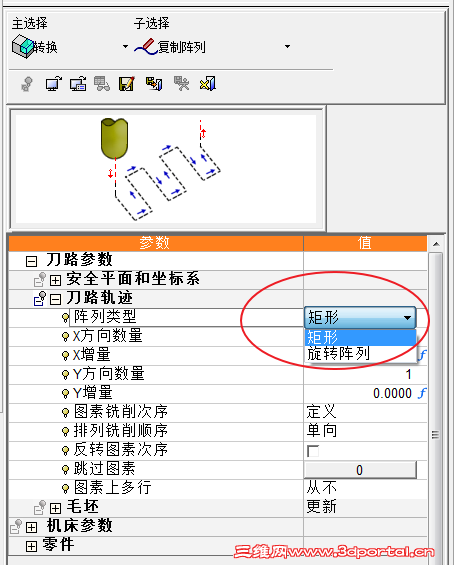Open the 子选择 dropdown arrow next to 复制阵列

click(287, 46)
